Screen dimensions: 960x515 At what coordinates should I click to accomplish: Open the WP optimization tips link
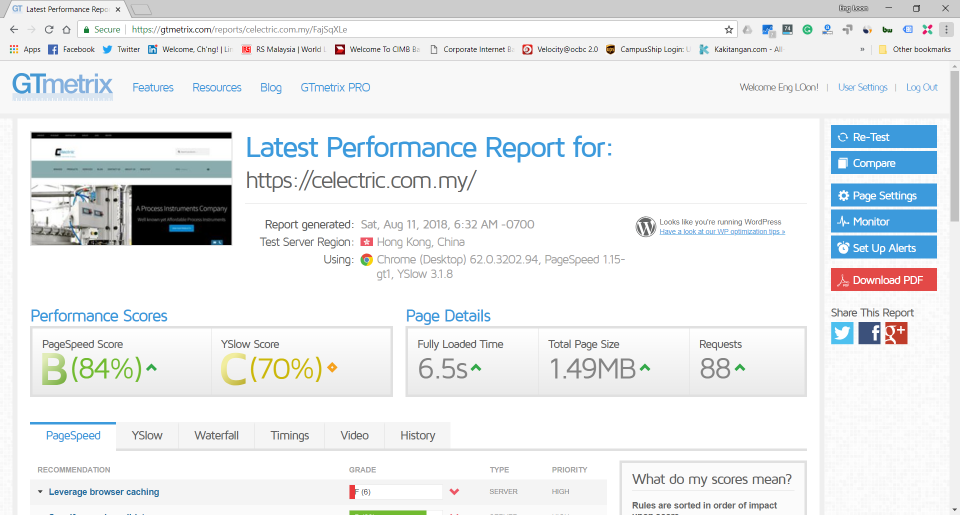(x=722, y=231)
